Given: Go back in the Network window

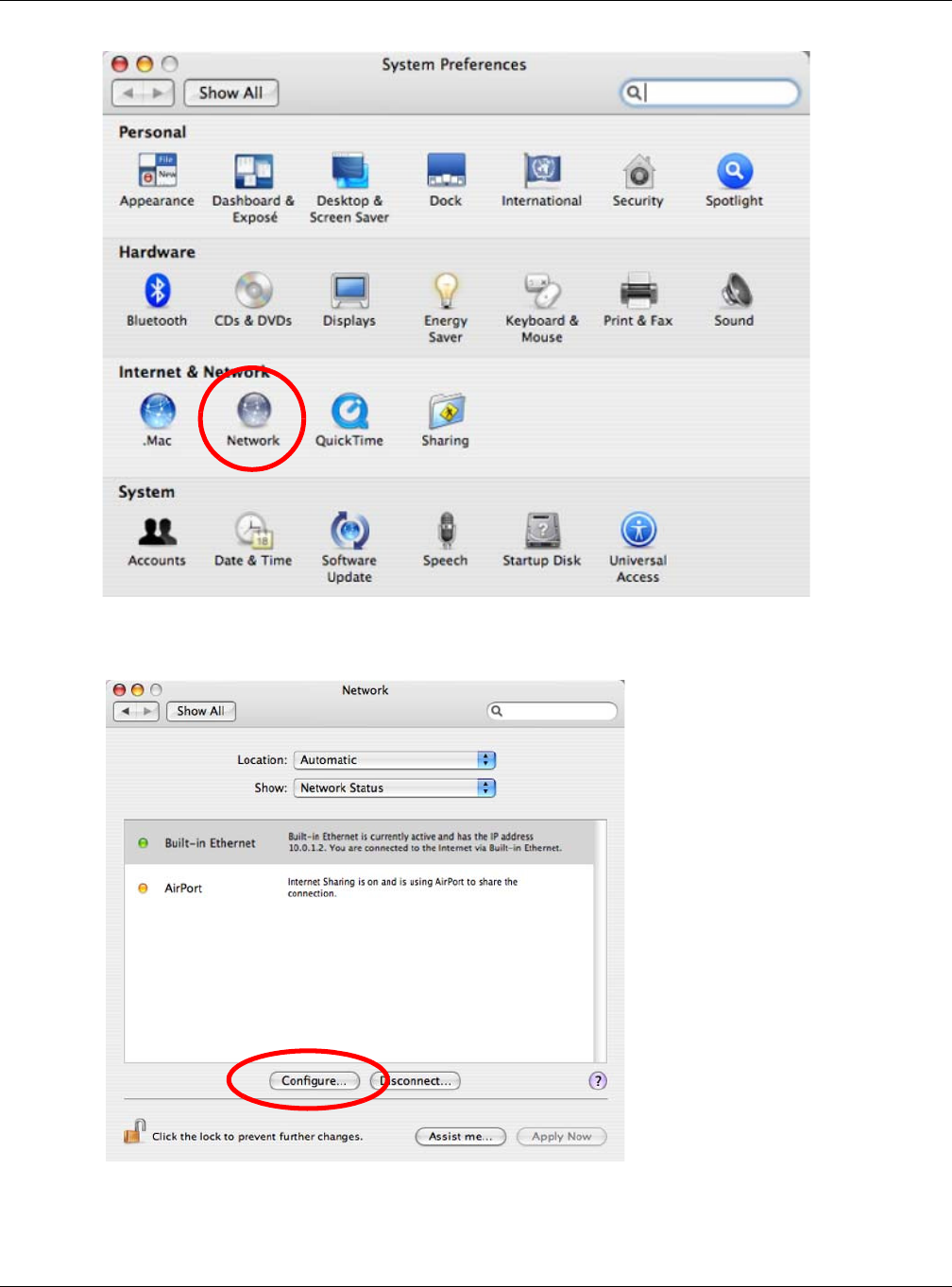Looking at the screenshot, I should coord(126,711).
